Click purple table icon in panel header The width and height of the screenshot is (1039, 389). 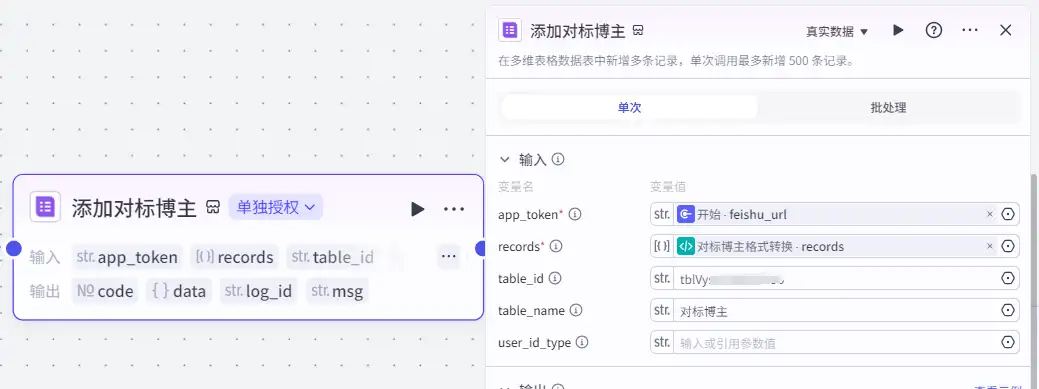pos(510,30)
